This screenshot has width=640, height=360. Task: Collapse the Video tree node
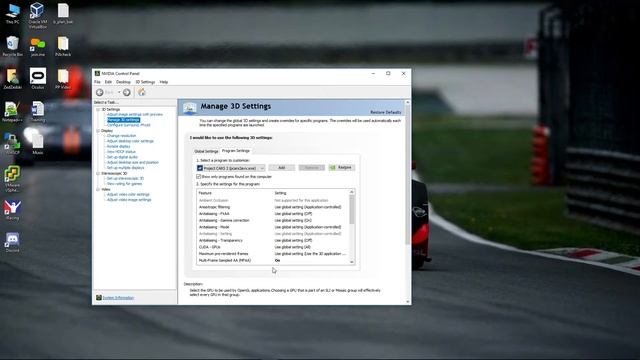point(98,189)
